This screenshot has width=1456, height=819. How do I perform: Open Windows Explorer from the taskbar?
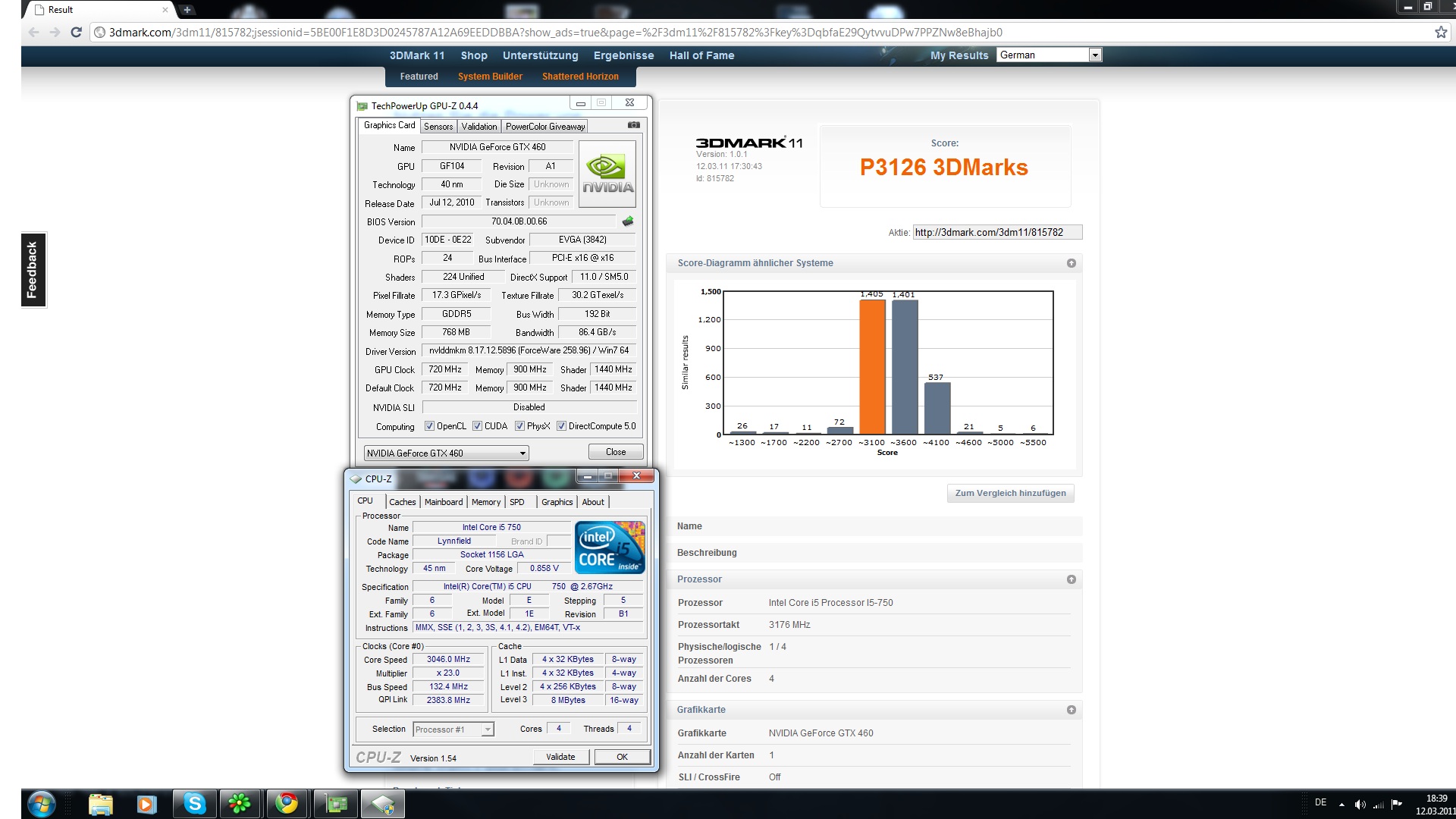100,804
